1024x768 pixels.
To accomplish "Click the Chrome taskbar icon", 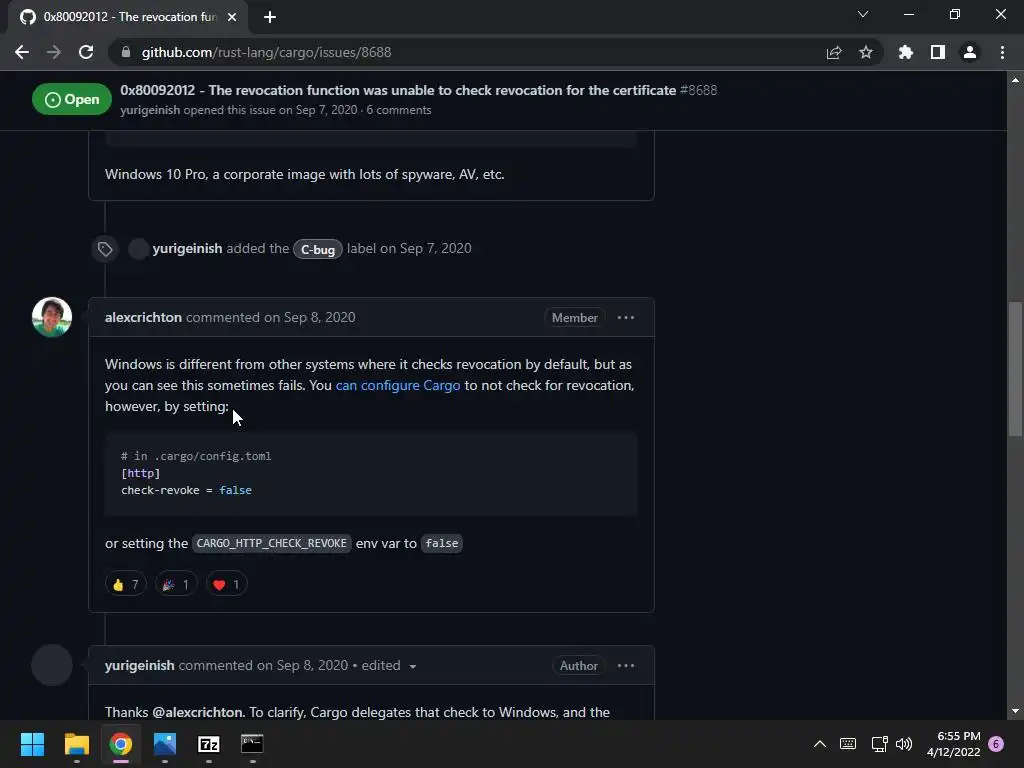I will [x=121, y=744].
